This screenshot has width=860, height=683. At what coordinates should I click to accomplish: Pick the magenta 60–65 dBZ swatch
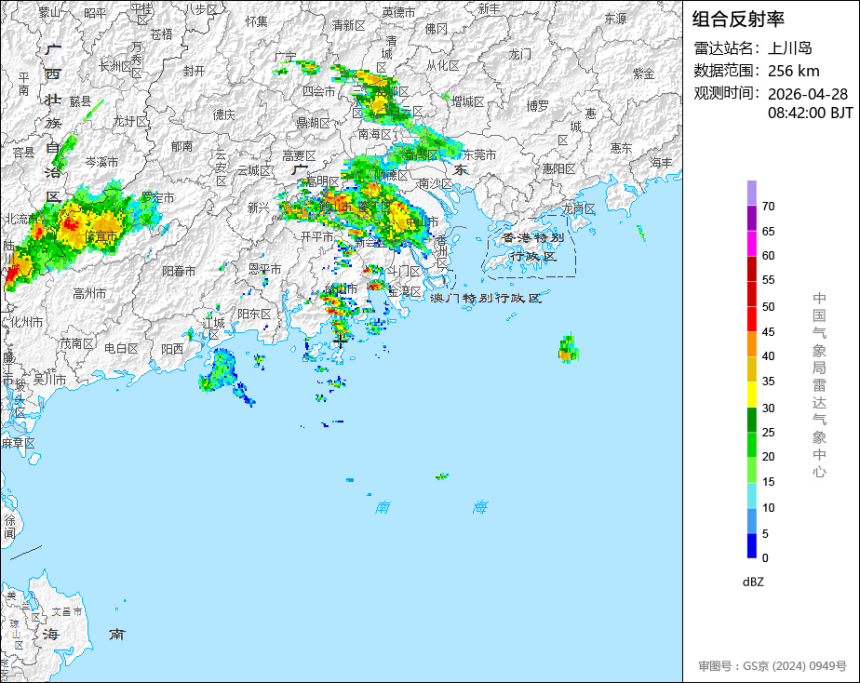(751, 243)
